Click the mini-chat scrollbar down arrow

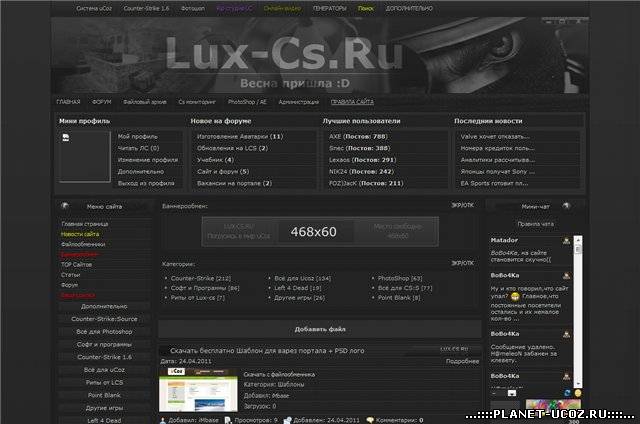coord(578,384)
